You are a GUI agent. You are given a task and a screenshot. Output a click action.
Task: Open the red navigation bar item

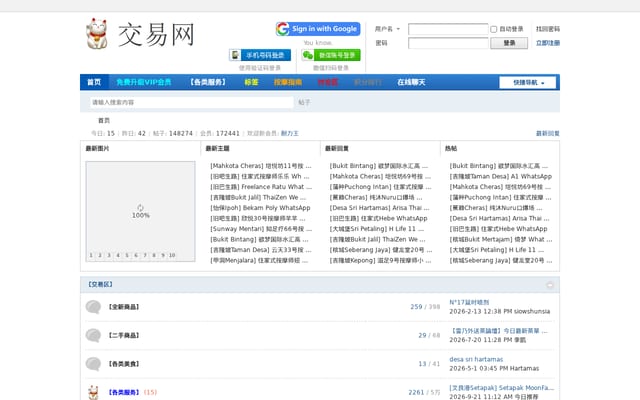pyautogui.click(x=328, y=82)
